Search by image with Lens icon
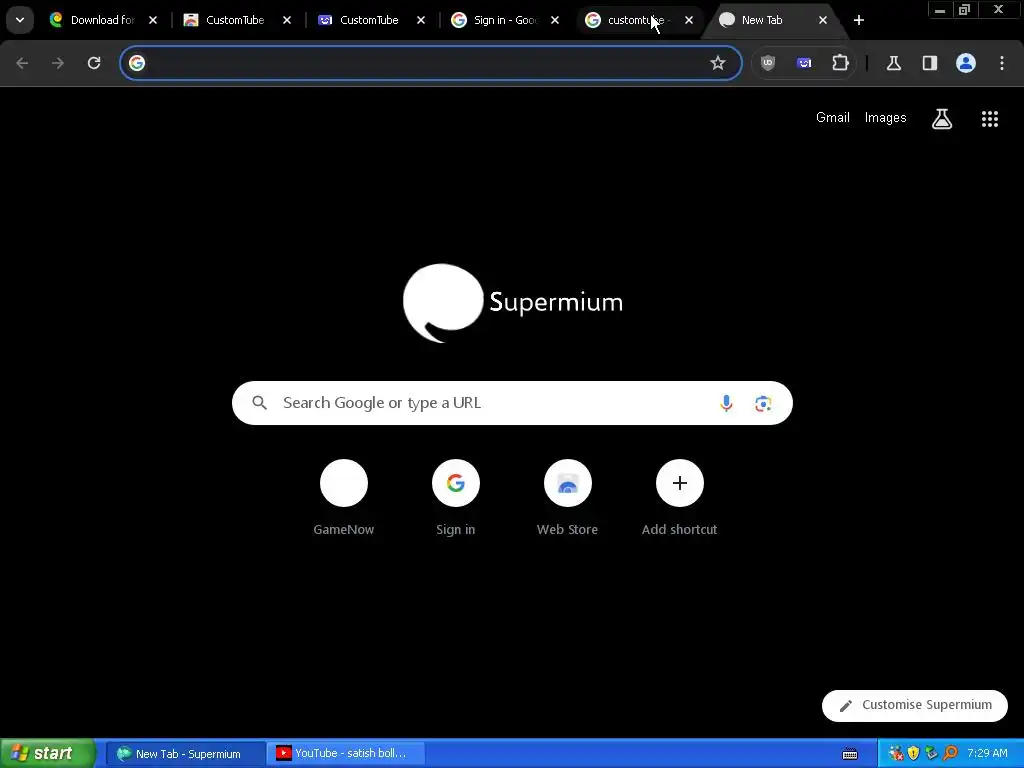This screenshot has height=768, width=1024. click(x=763, y=403)
